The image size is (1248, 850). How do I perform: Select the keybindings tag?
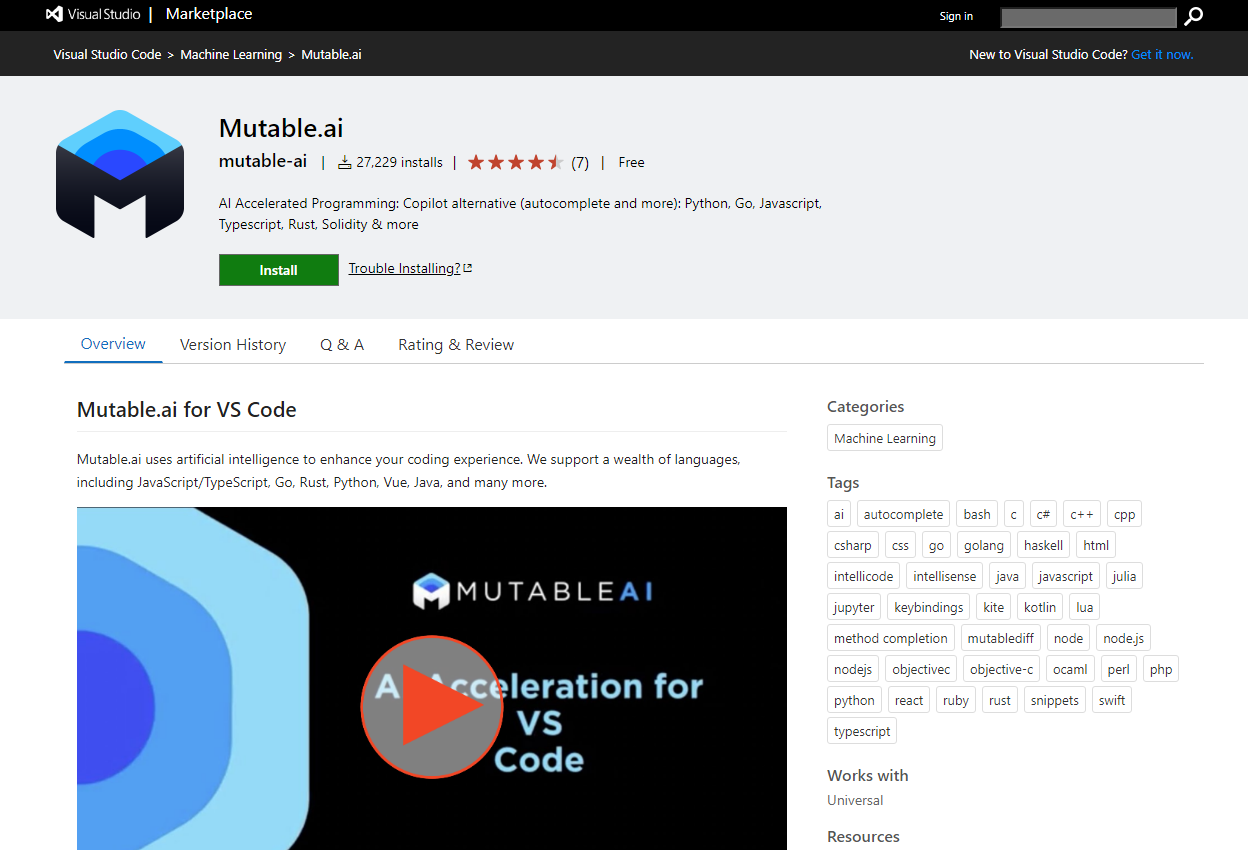[x=929, y=607]
